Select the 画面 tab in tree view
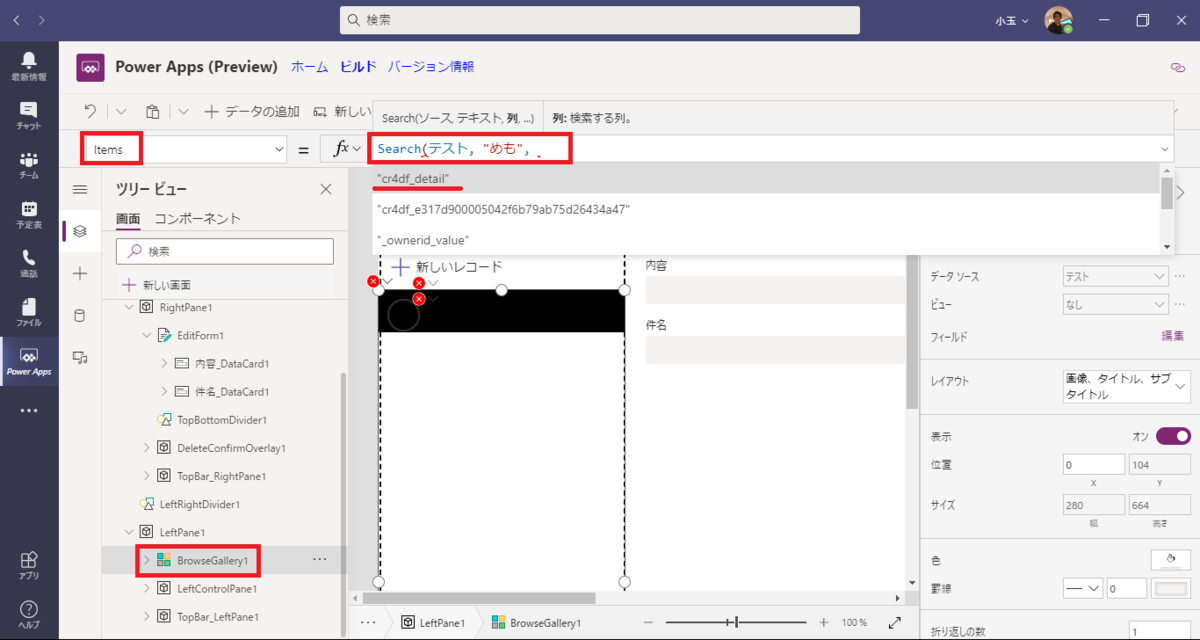Screen dimensions: 1200x640 point(128,218)
